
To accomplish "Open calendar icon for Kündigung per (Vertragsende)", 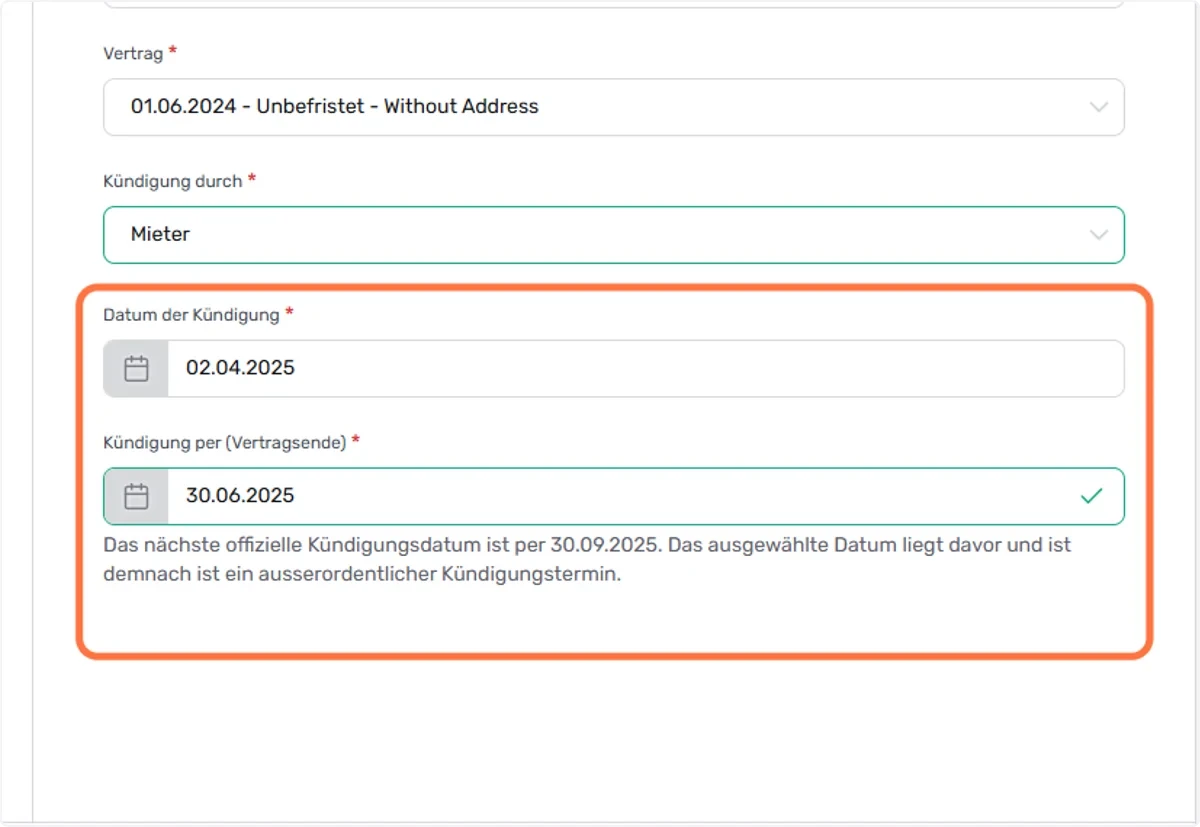I will (136, 496).
